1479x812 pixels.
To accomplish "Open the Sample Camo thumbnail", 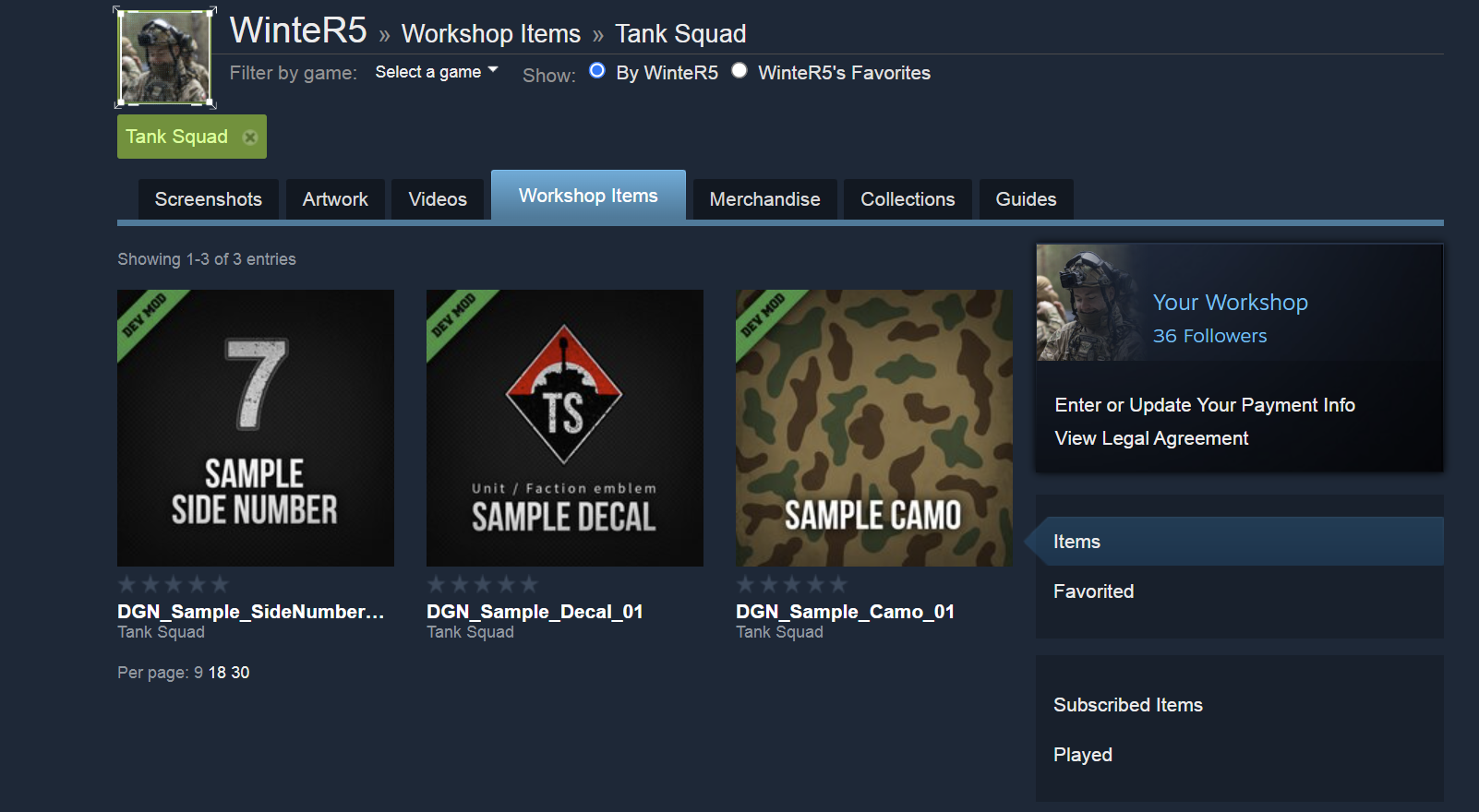I will point(874,428).
